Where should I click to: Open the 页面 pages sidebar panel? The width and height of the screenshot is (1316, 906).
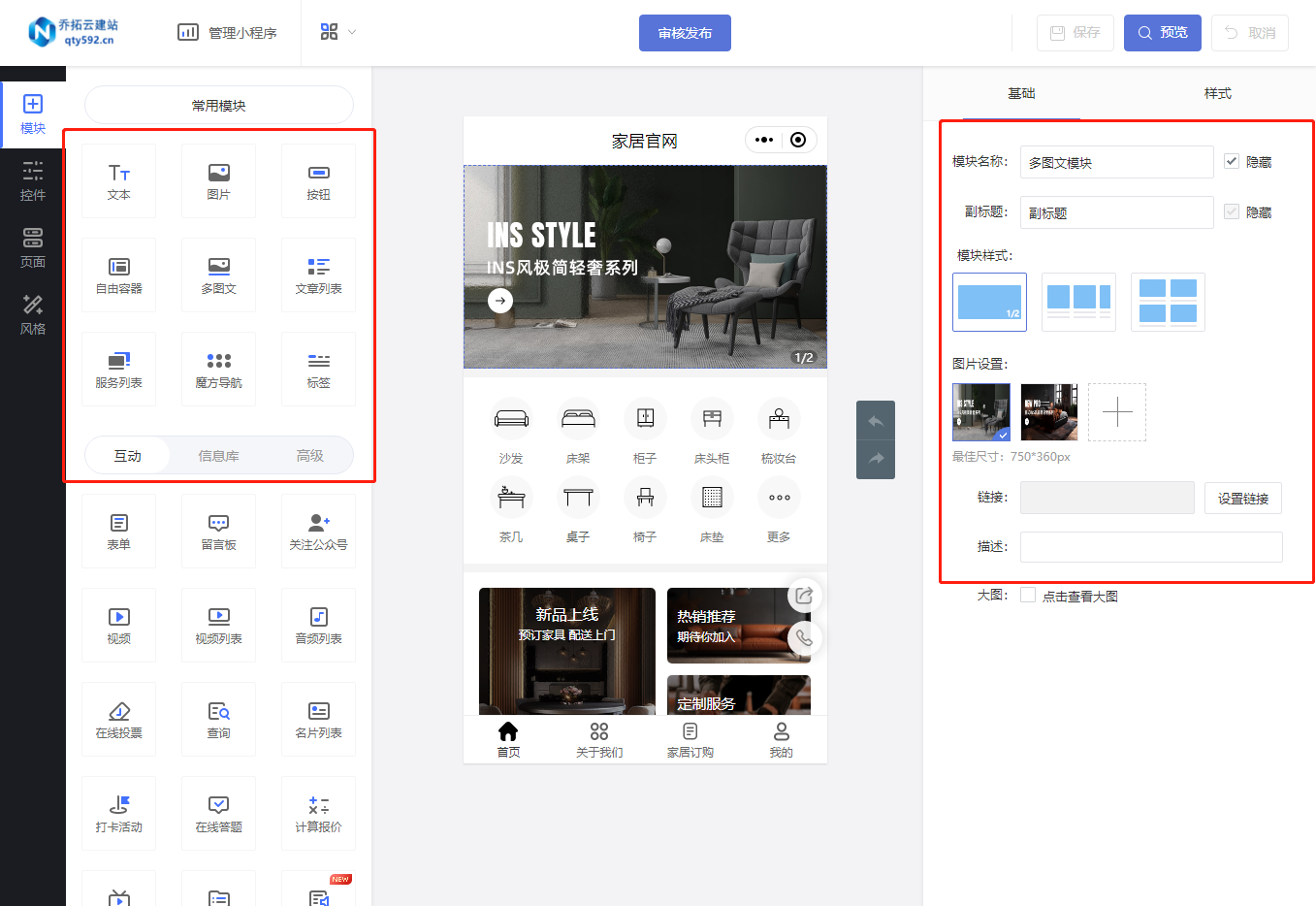tap(33, 248)
